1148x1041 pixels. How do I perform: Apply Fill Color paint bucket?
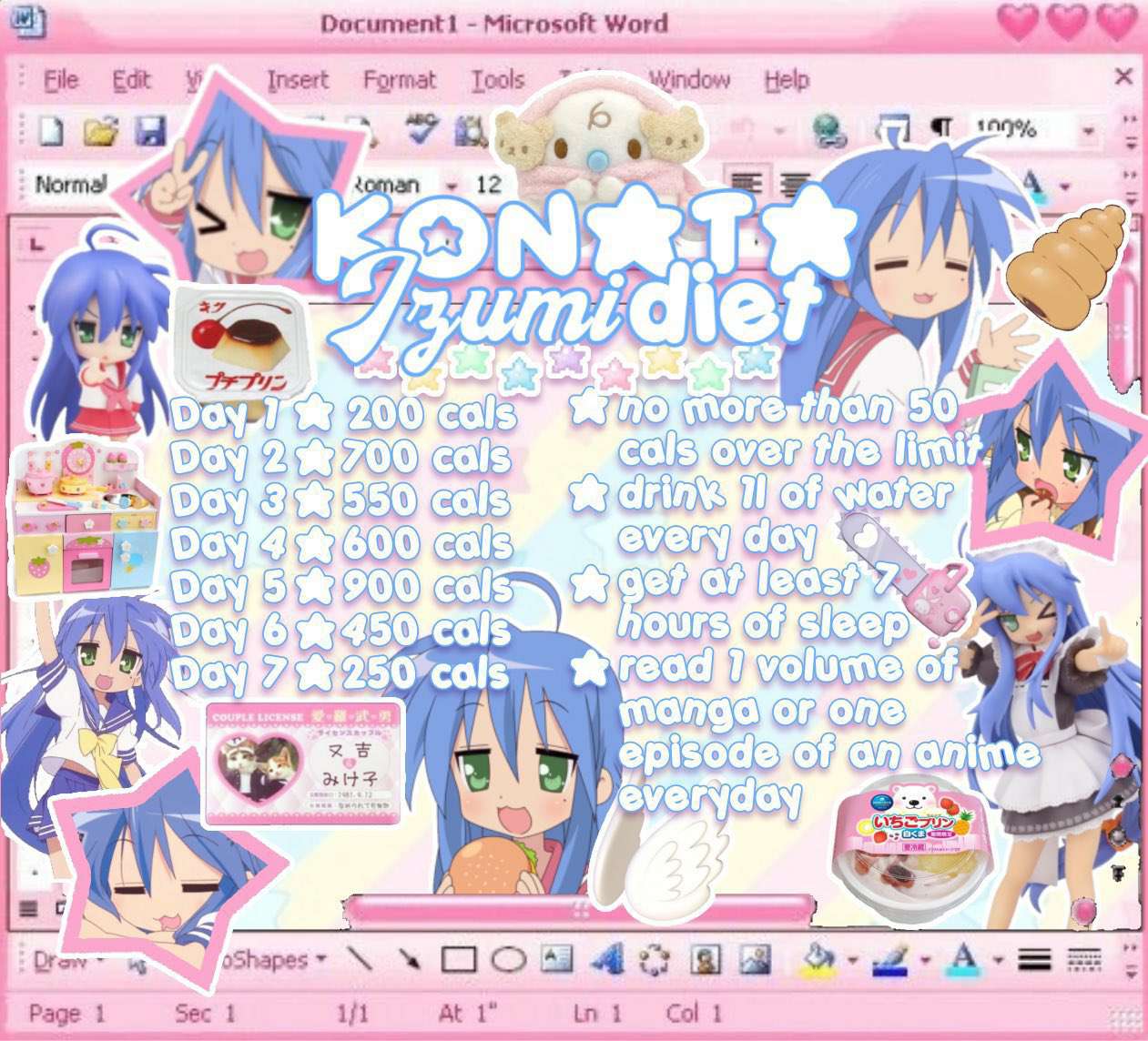819,959
